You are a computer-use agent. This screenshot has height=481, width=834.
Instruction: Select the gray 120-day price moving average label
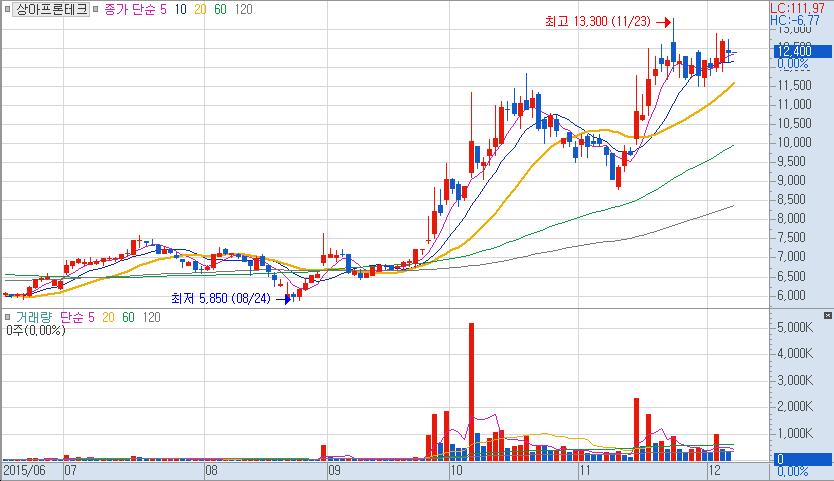coord(242,8)
